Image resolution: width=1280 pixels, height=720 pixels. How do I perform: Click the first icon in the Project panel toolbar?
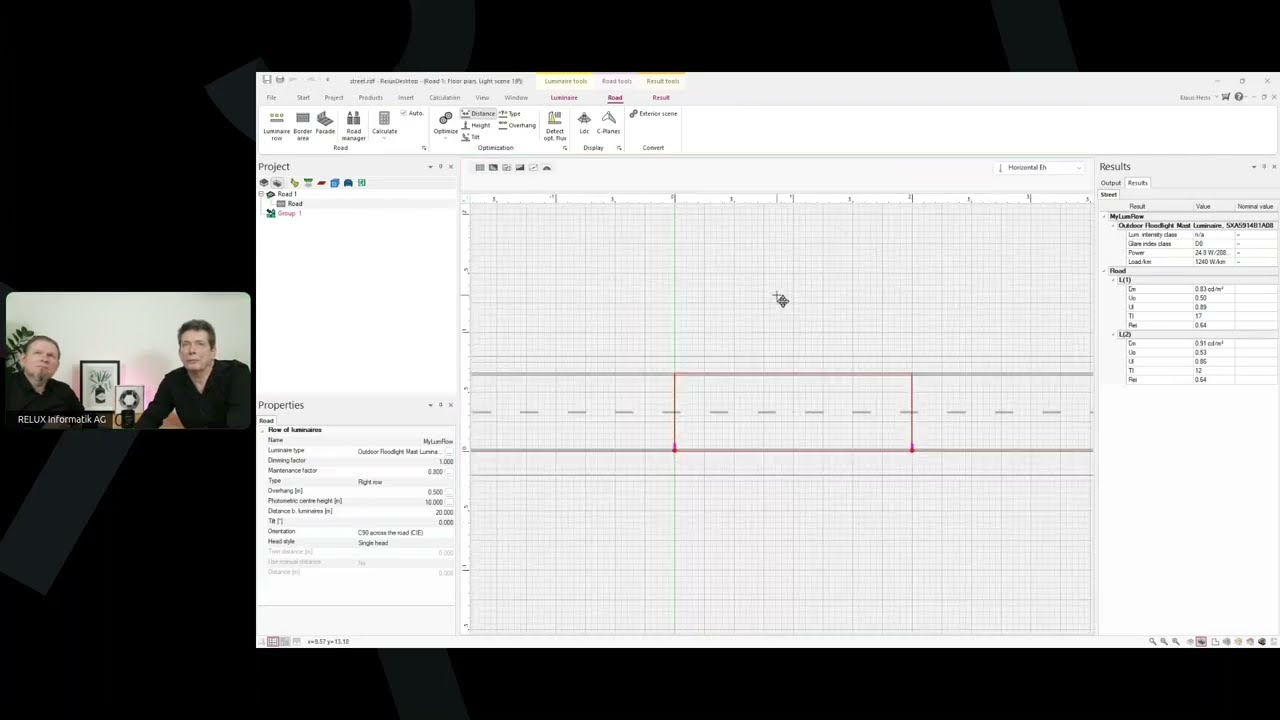click(264, 183)
